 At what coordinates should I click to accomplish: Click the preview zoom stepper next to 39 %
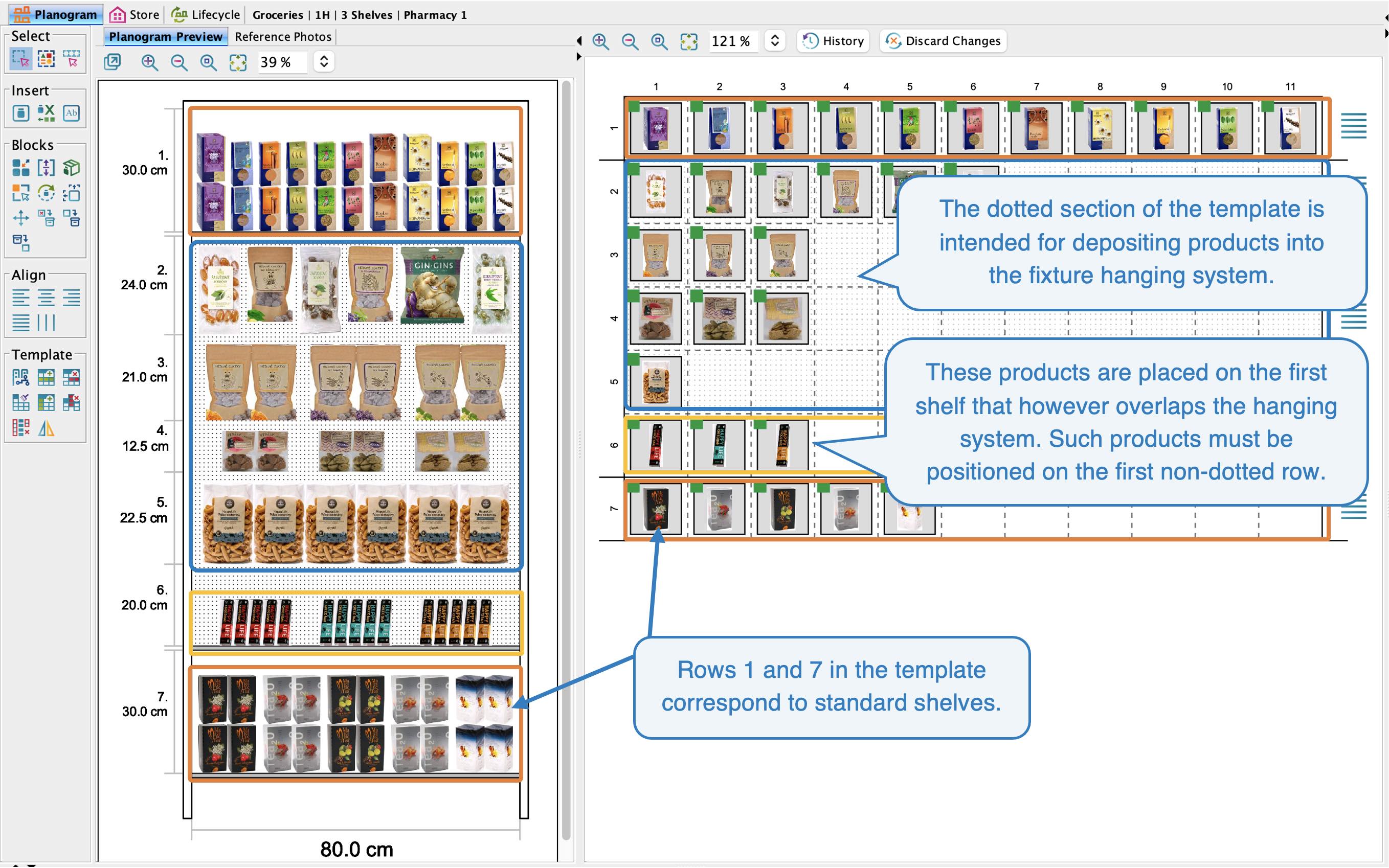324,61
